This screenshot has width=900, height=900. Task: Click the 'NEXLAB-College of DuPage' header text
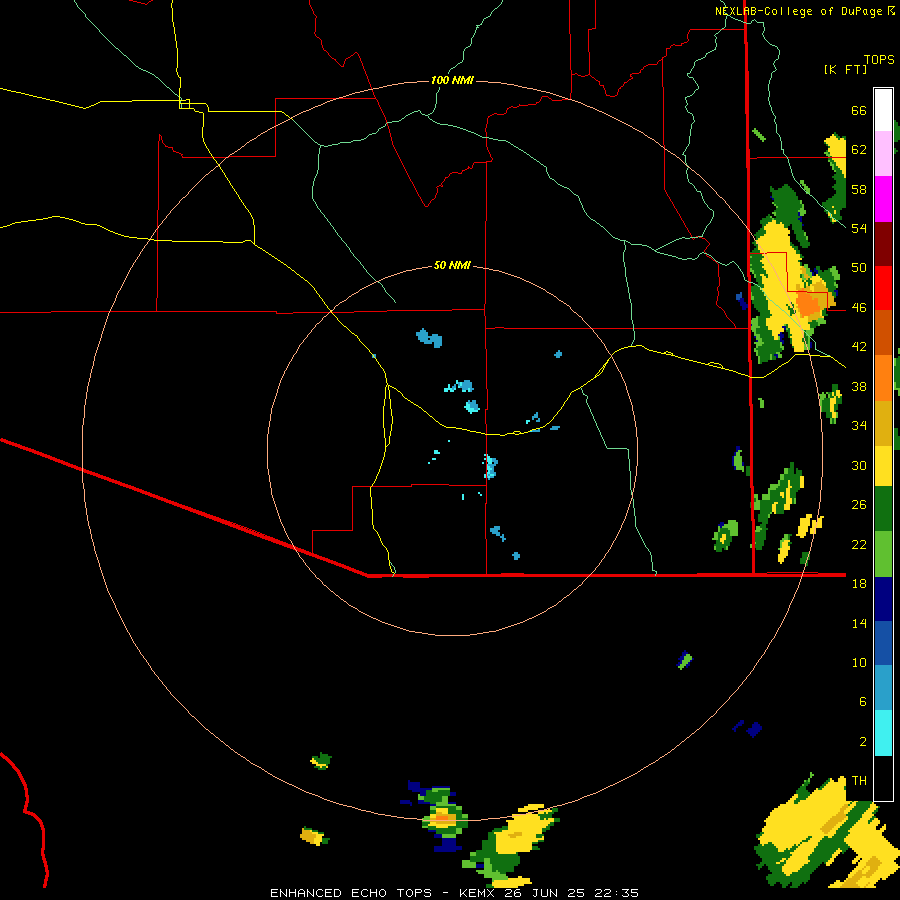[800, 11]
